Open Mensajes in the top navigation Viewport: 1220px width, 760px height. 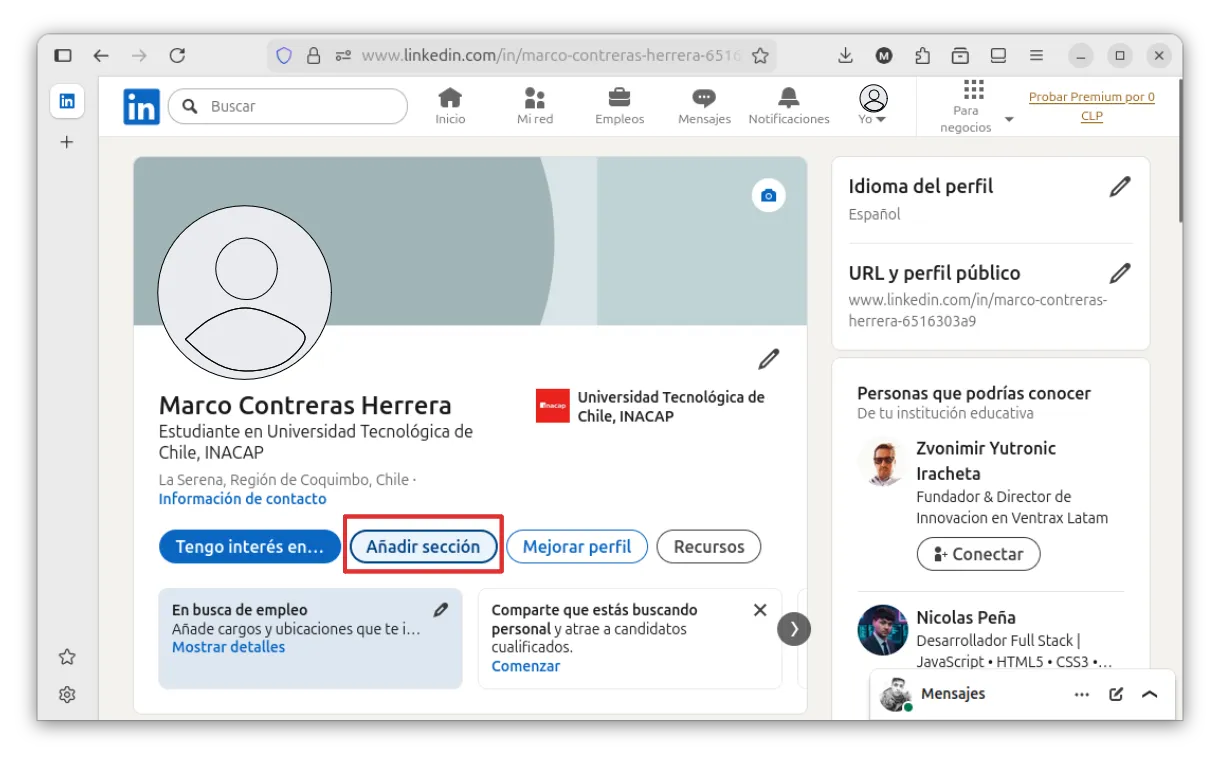704,106
